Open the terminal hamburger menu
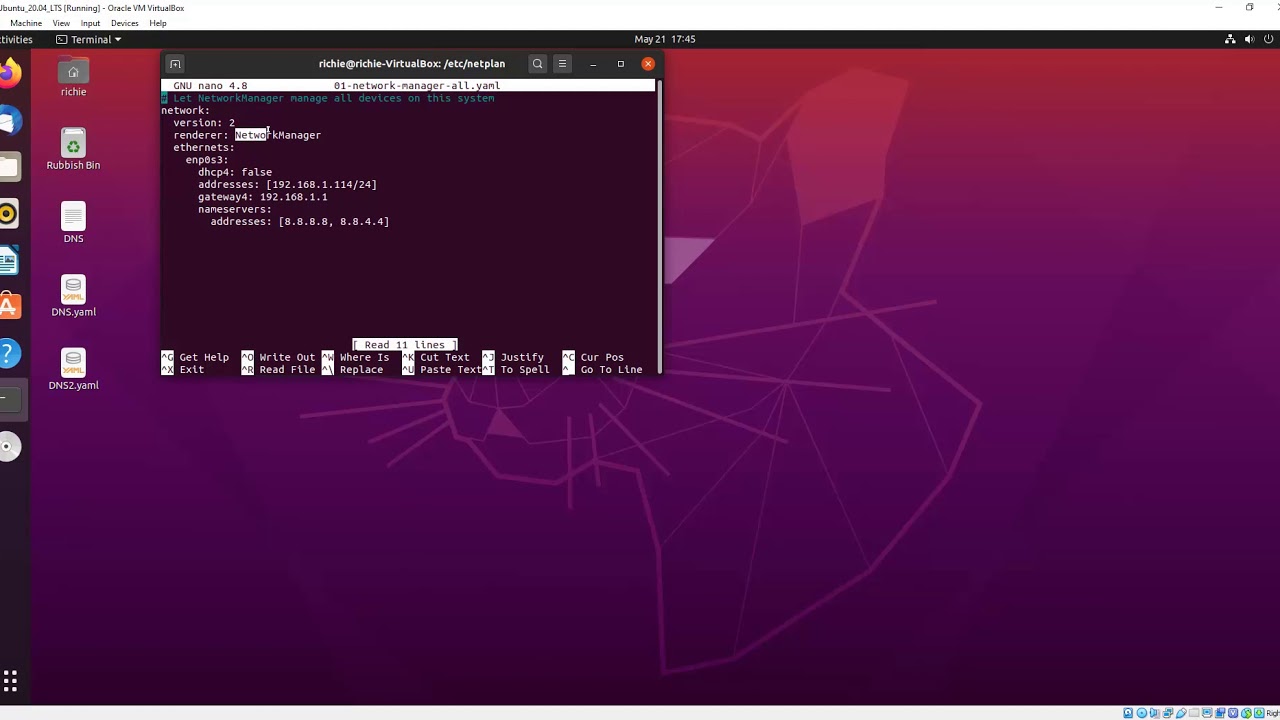 pyautogui.click(x=562, y=64)
